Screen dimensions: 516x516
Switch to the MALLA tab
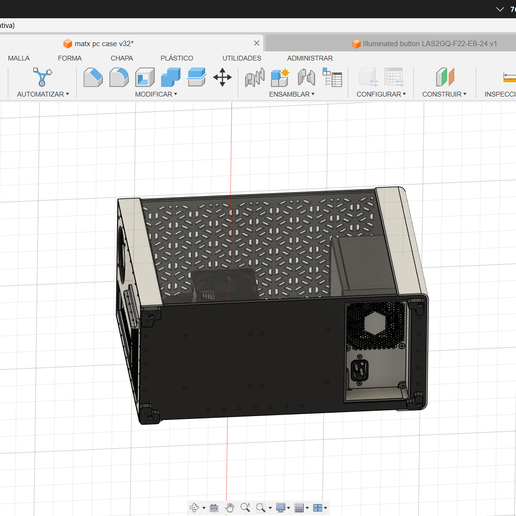click(x=19, y=58)
